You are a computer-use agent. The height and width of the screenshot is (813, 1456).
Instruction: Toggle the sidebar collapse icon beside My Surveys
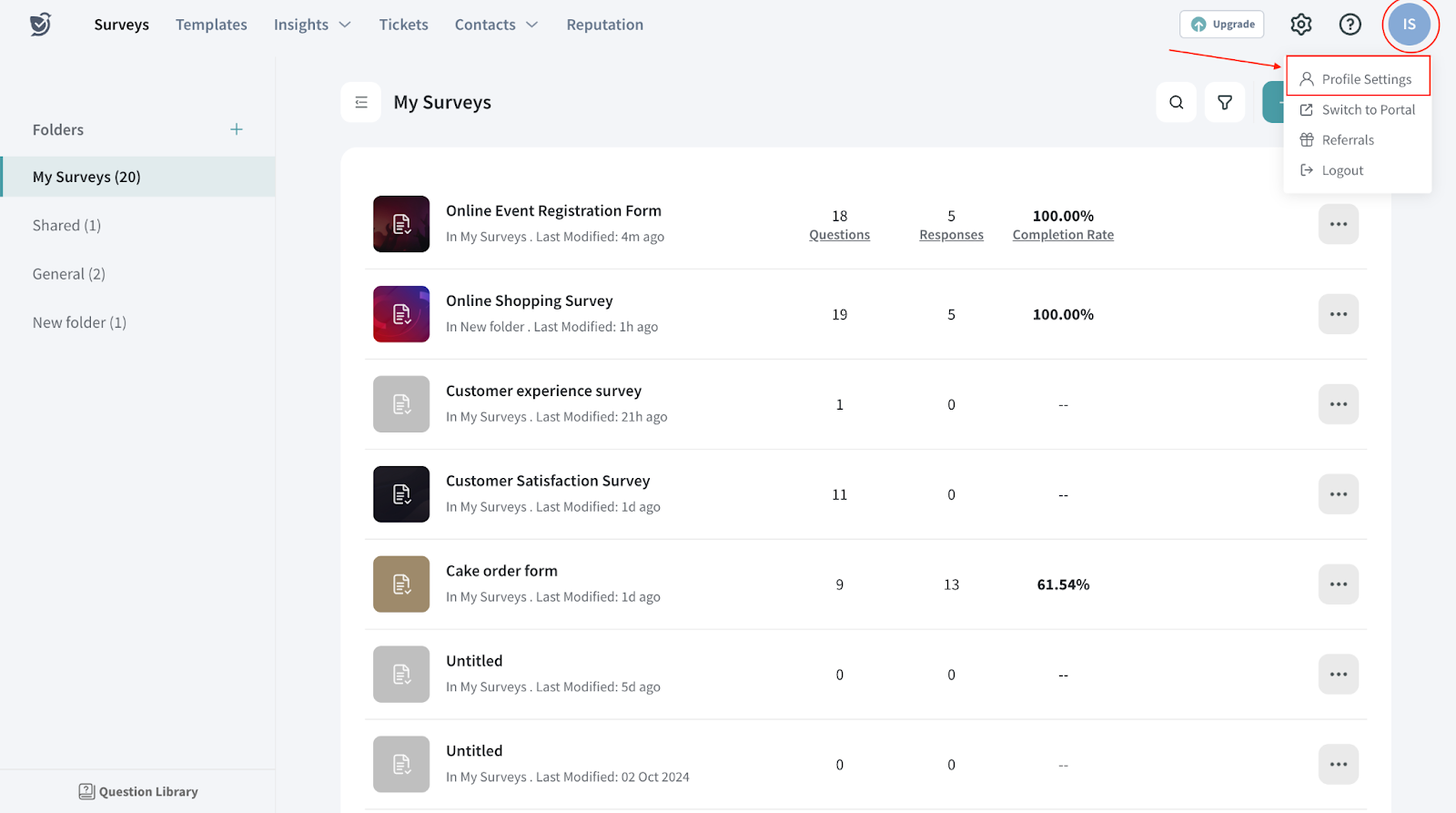[361, 102]
